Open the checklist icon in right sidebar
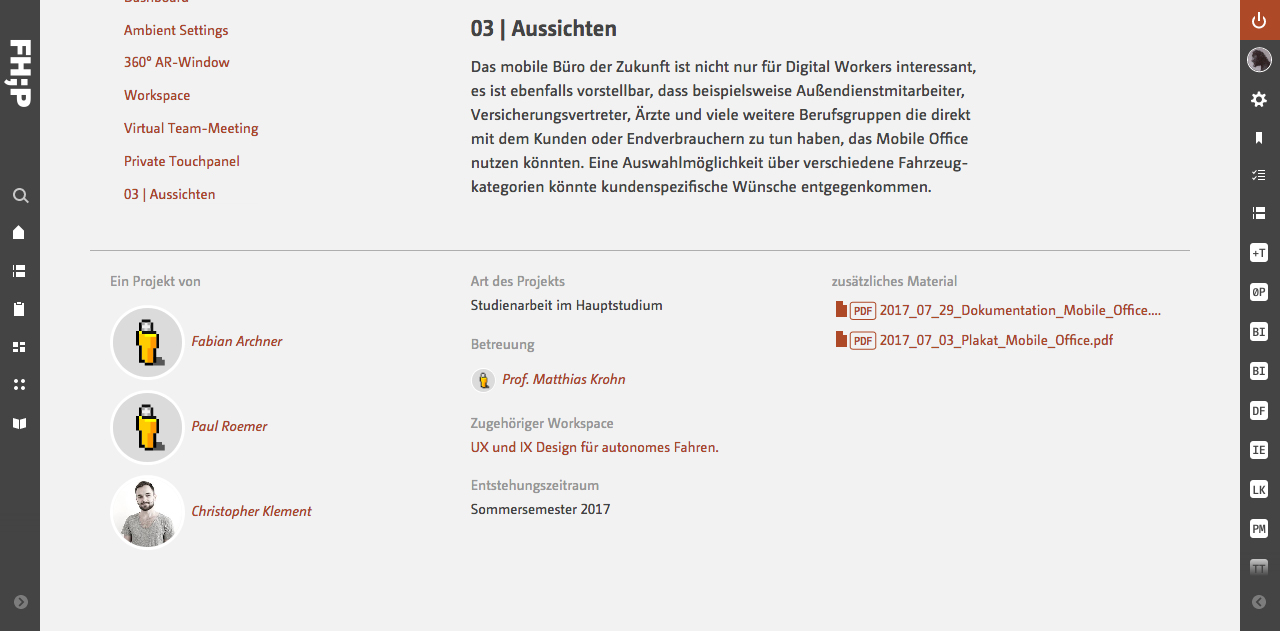The height and width of the screenshot is (631, 1280). (1259, 175)
